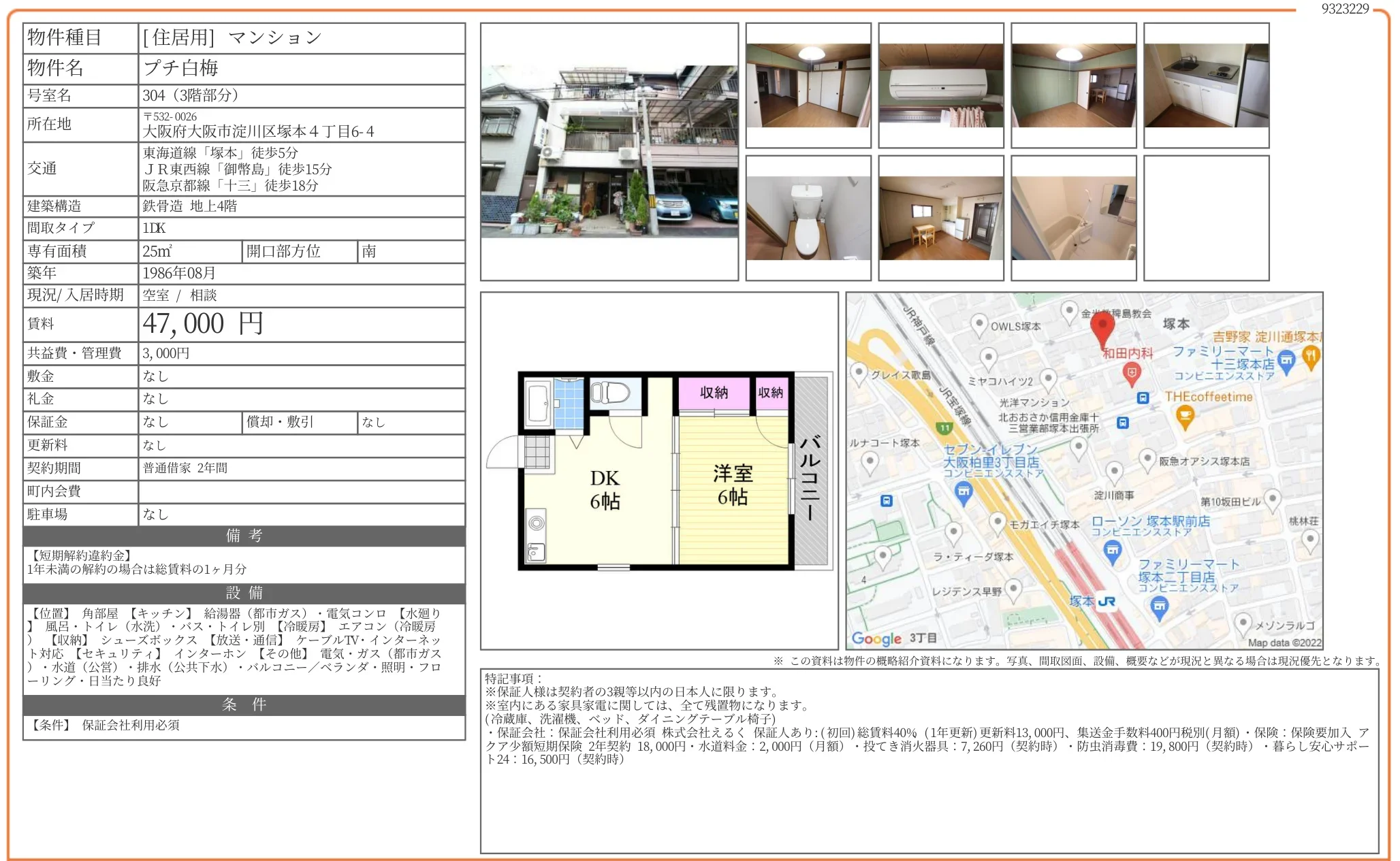Click the Google logo on the map
This screenshot has height=861, width=1400.
click(x=876, y=638)
